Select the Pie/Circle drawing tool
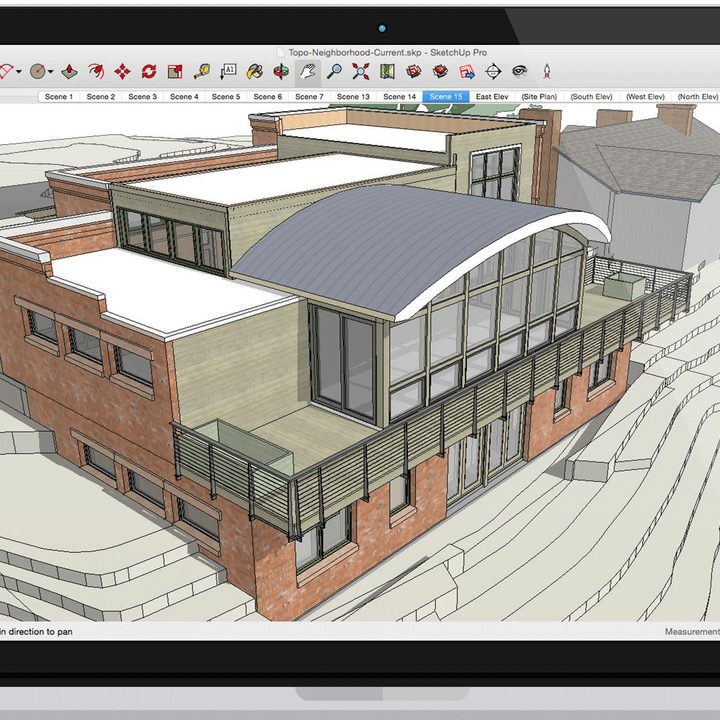The image size is (720, 720). (x=38, y=71)
